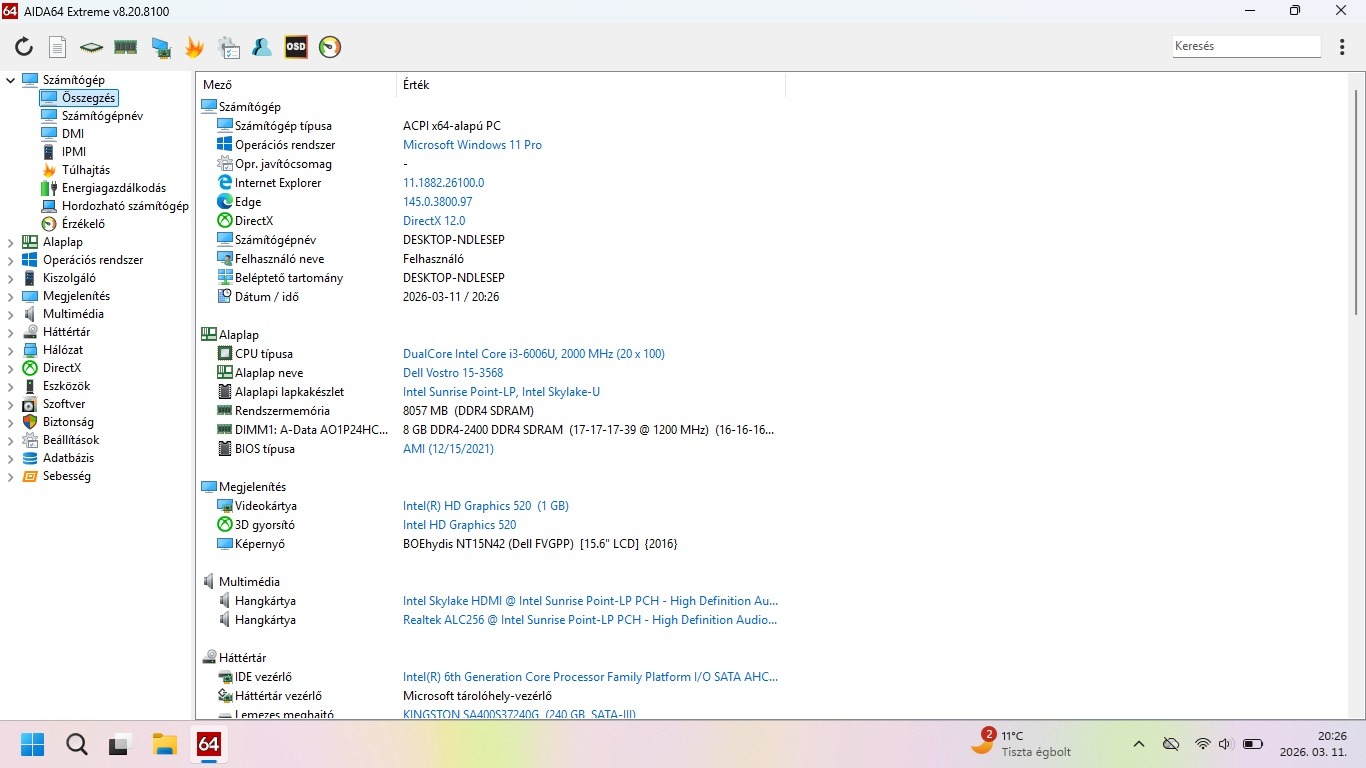Open taskbar Search magnifier icon
The height and width of the screenshot is (768, 1366).
(77, 744)
